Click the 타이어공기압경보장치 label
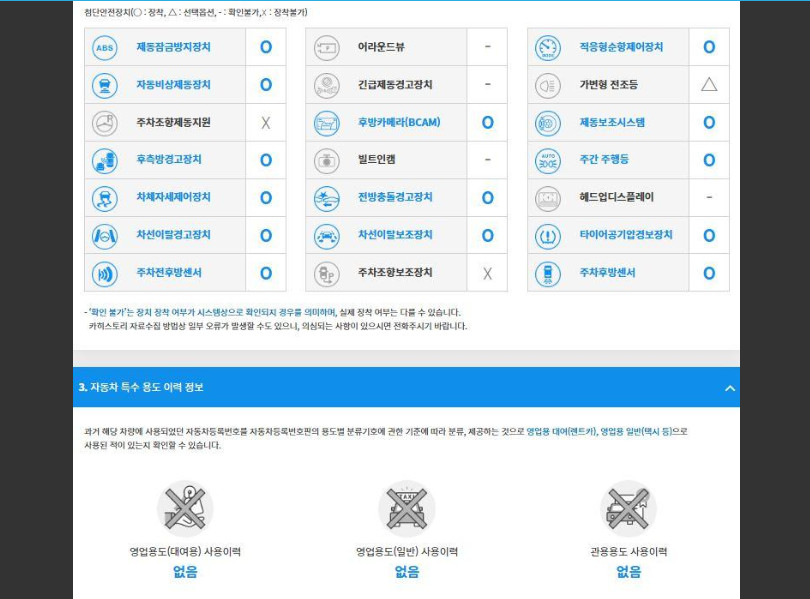This screenshot has height=599, width=810. pyautogui.click(x=626, y=235)
